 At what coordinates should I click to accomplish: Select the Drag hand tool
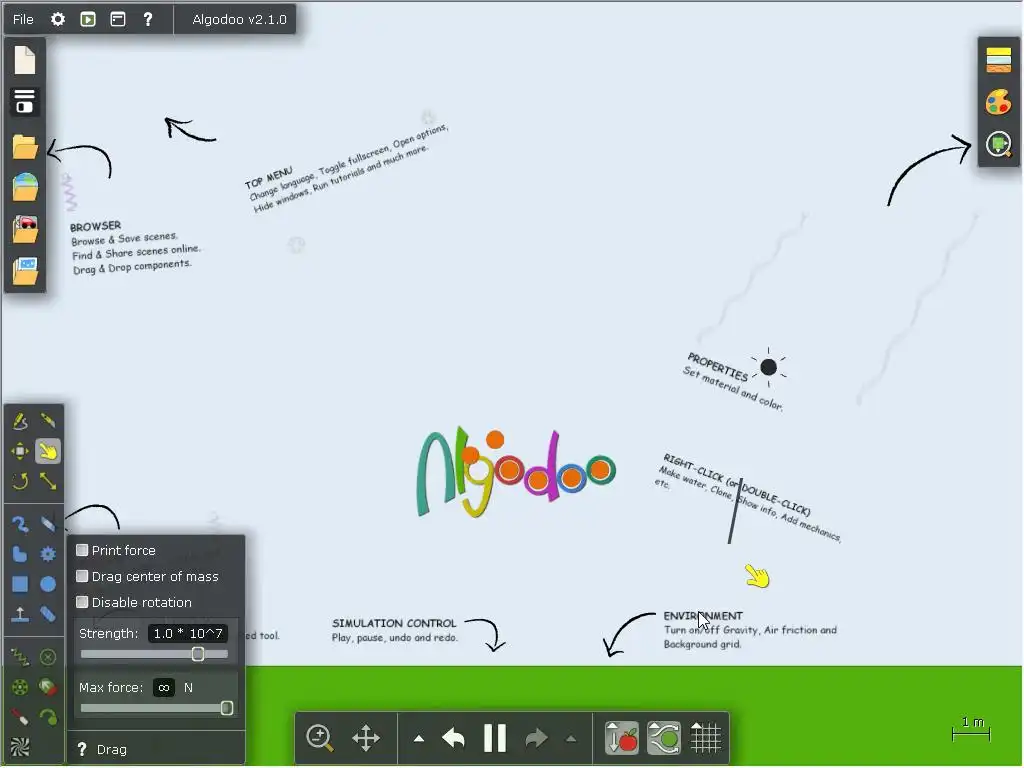(x=48, y=451)
